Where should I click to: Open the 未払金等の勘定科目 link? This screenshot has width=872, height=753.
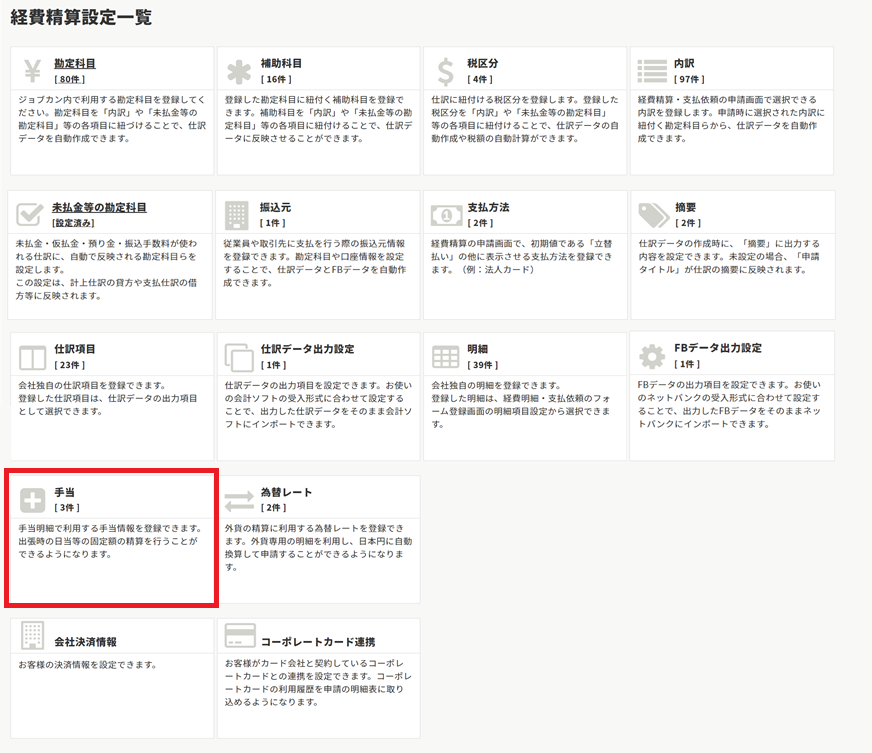[x=99, y=207]
